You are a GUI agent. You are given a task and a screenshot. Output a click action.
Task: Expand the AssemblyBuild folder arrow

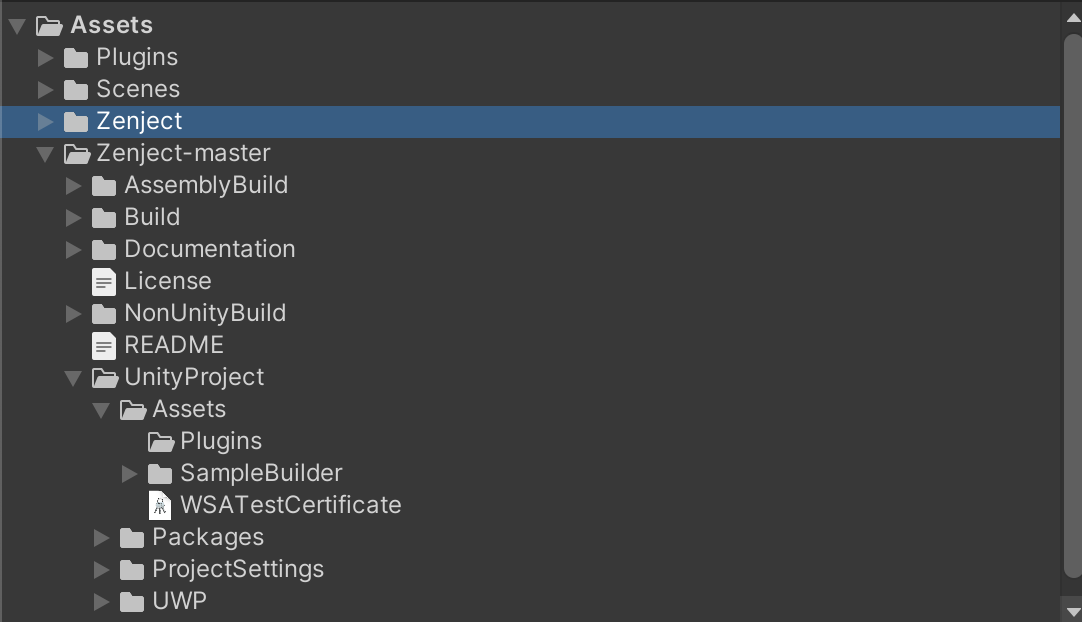(74, 186)
